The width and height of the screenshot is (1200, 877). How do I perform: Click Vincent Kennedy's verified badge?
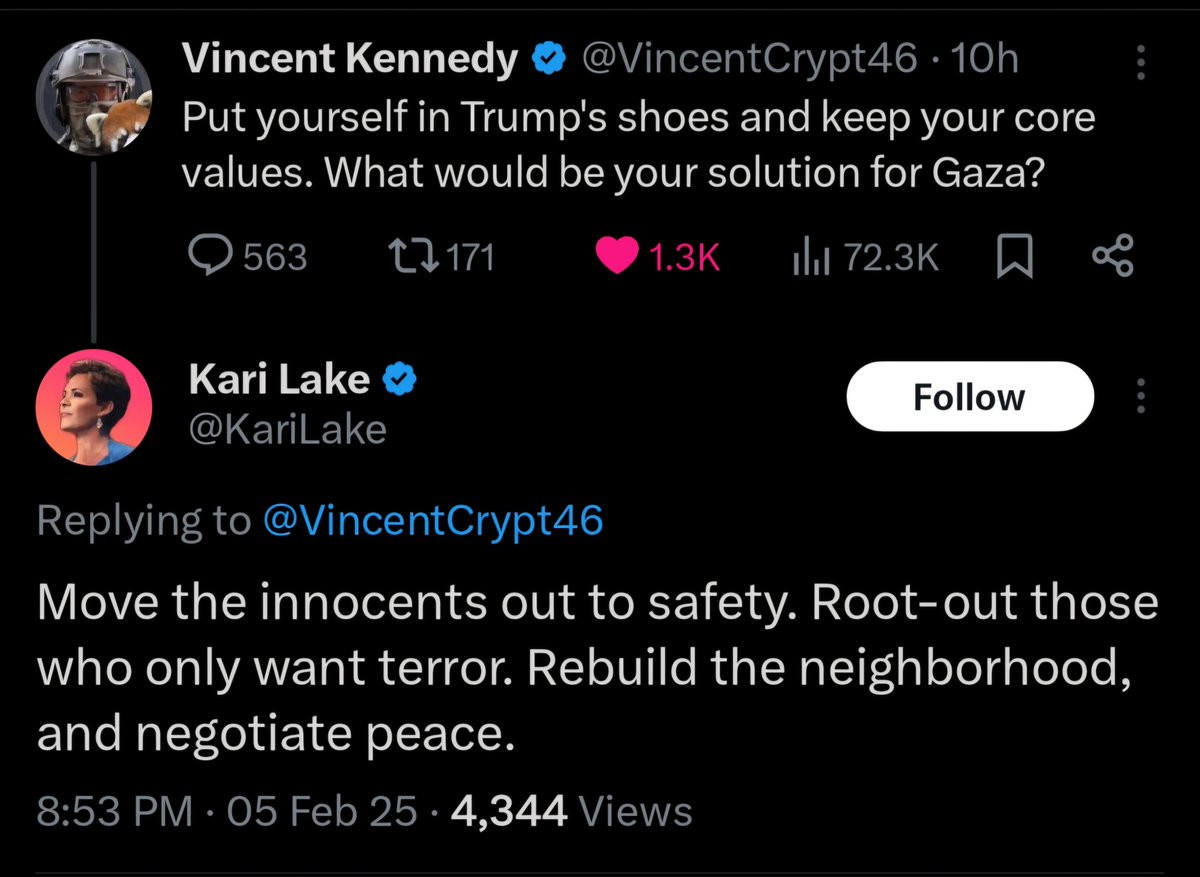[546, 62]
